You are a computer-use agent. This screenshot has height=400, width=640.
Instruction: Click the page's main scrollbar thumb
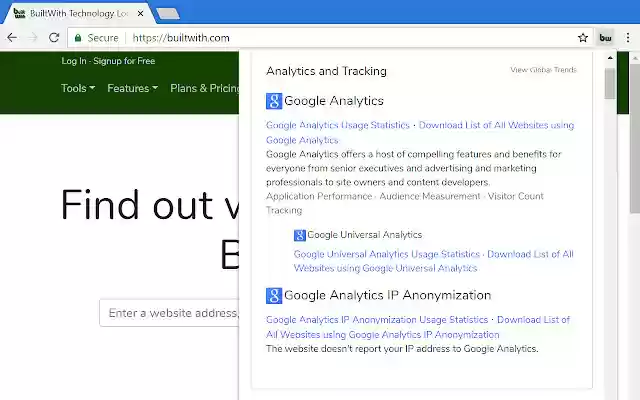(x=635, y=139)
